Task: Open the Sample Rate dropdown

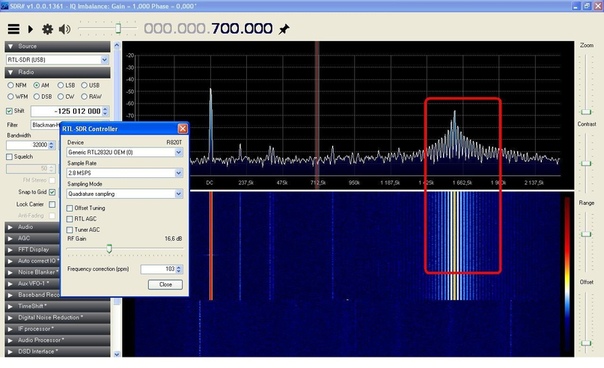Action: pos(124,173)
